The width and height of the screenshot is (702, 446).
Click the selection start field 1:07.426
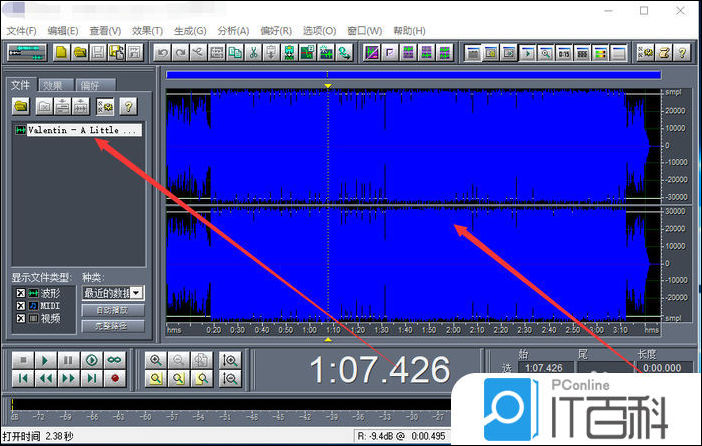pyautogui.click(x=544, y=368)
